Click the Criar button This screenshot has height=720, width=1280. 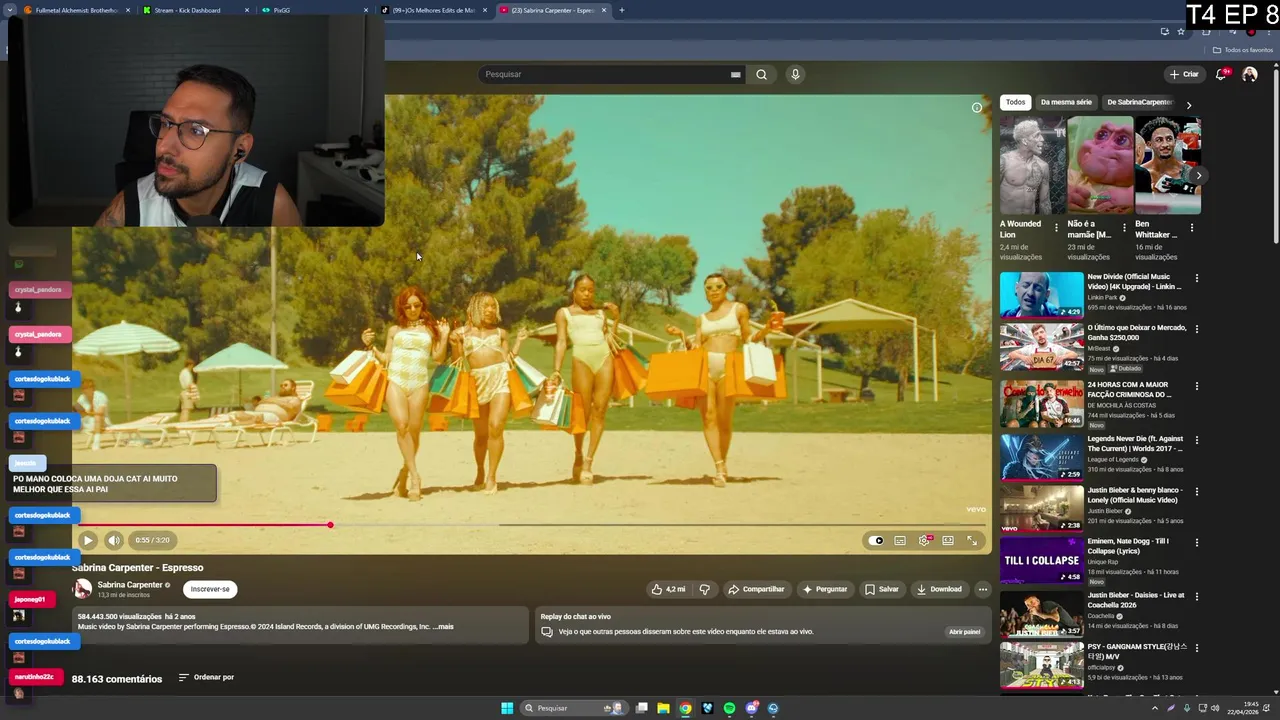pos(1184,74)
